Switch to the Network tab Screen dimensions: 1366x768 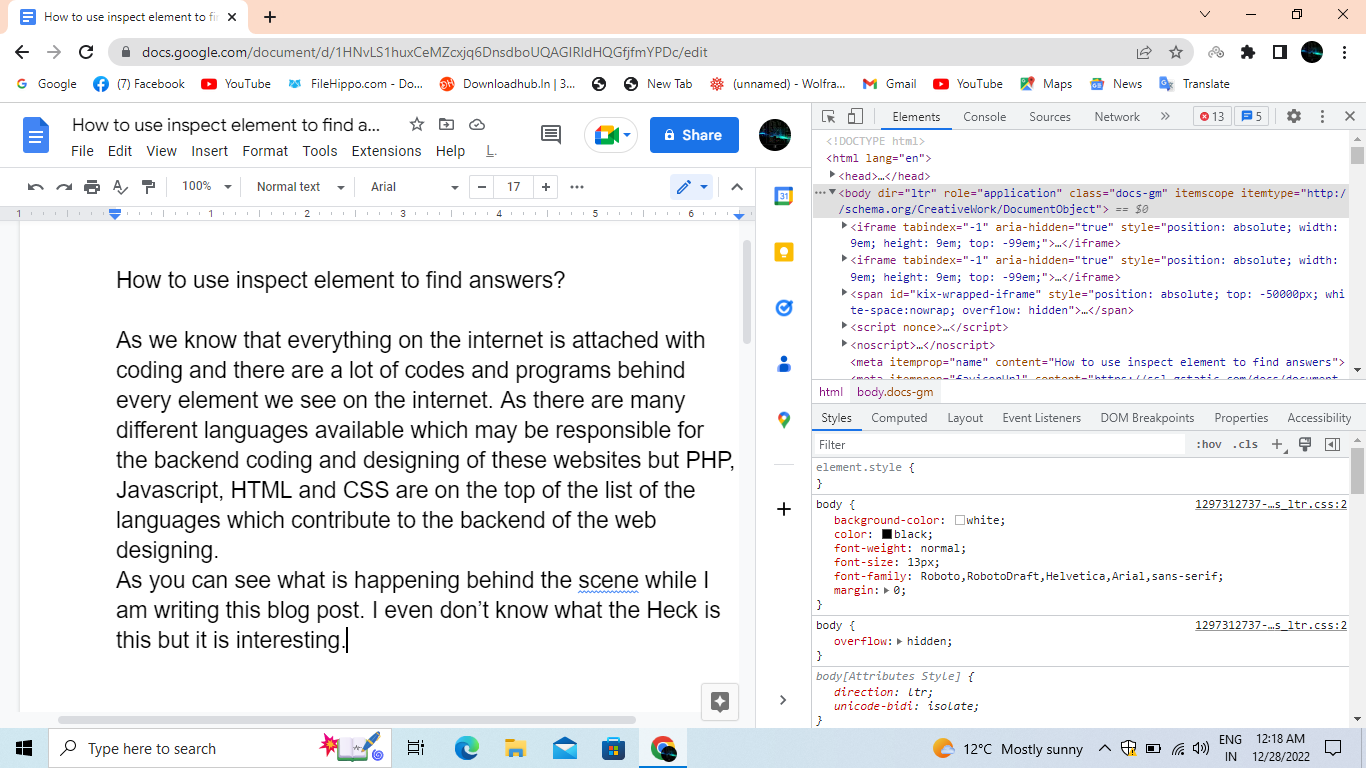point(1117,117)
